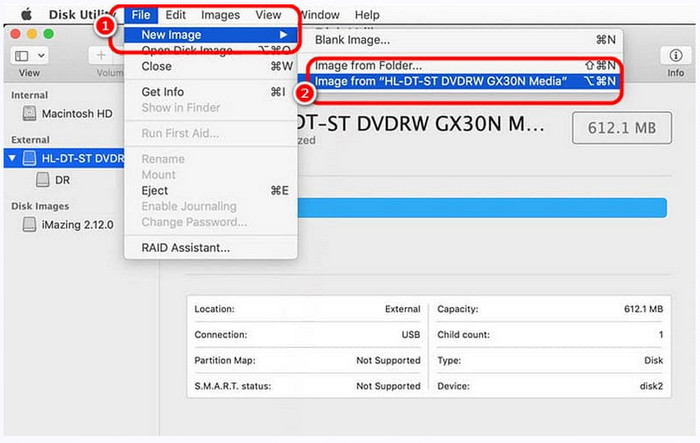This screenshot has height=443, width=700.
Task: Open the View dropdown chevron in toolbar
Action: [41, 55]
